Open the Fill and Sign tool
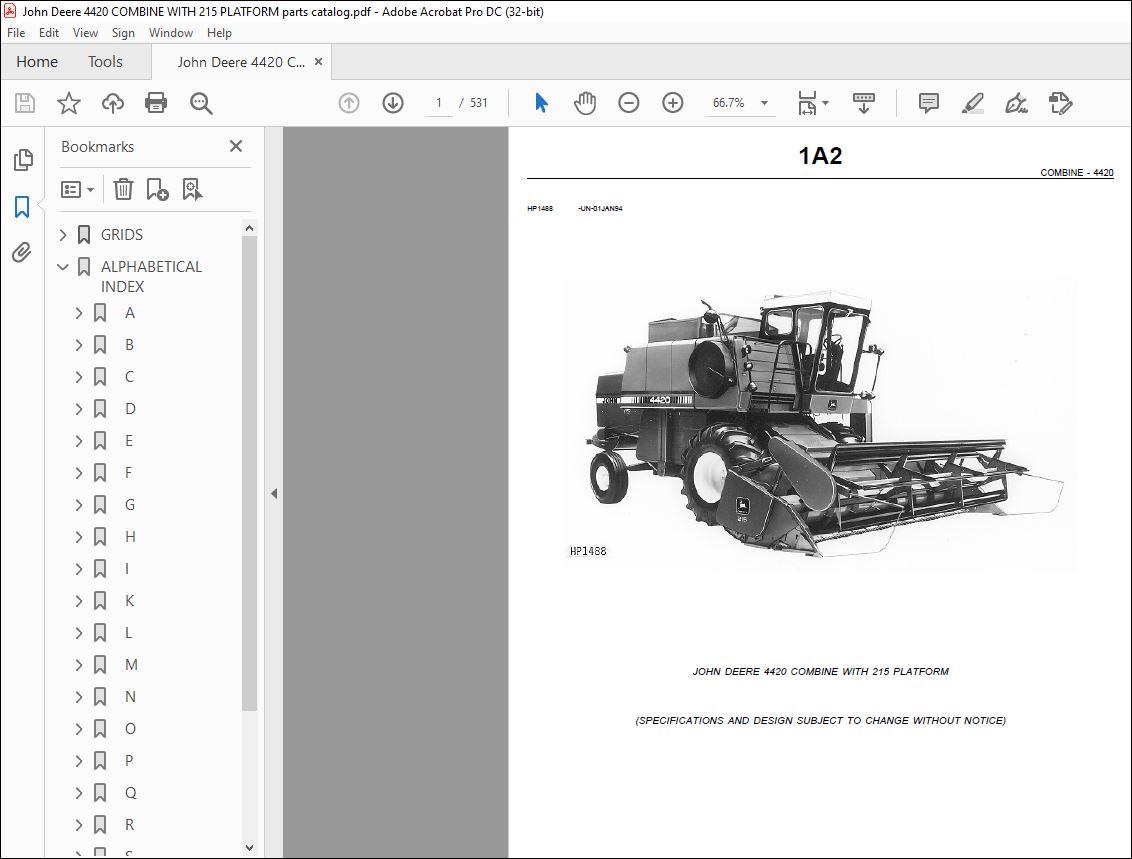This screenshot has width=1132, height=859. click(x=1016, y=103)
